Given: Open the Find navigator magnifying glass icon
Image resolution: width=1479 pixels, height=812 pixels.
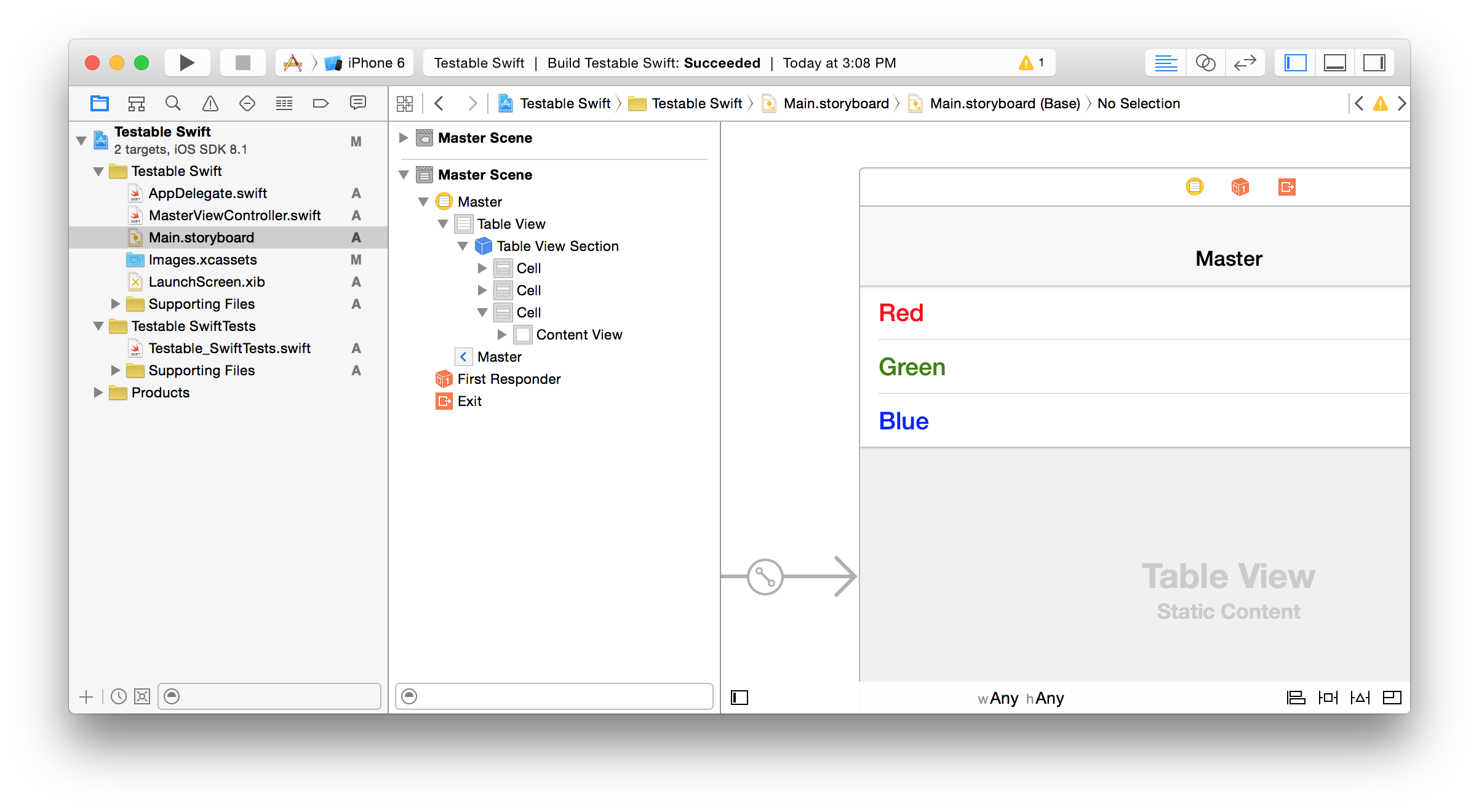Looking at the screenshot, I should tap(173, 103).
